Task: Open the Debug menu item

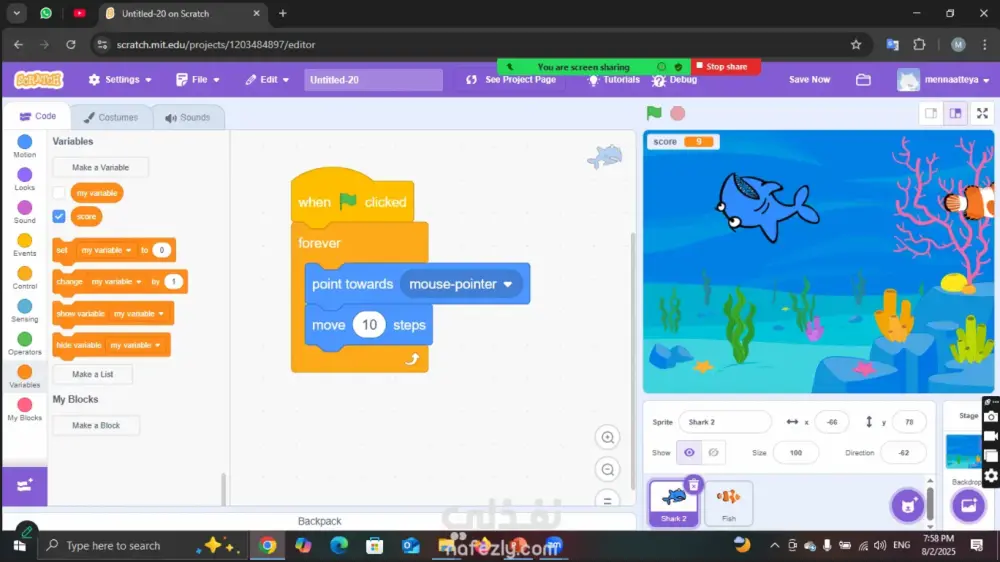Action: pos(675,80)
